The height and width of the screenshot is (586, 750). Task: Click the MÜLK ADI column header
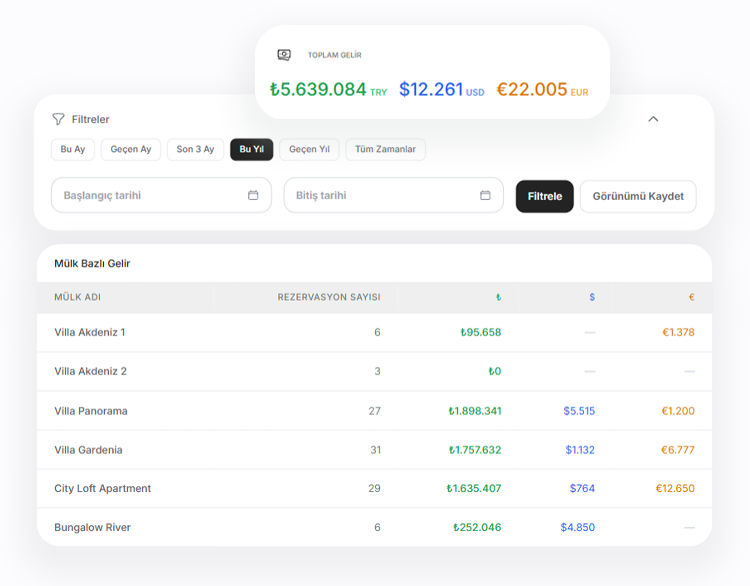pyautogui.click(x=77, y=297)
